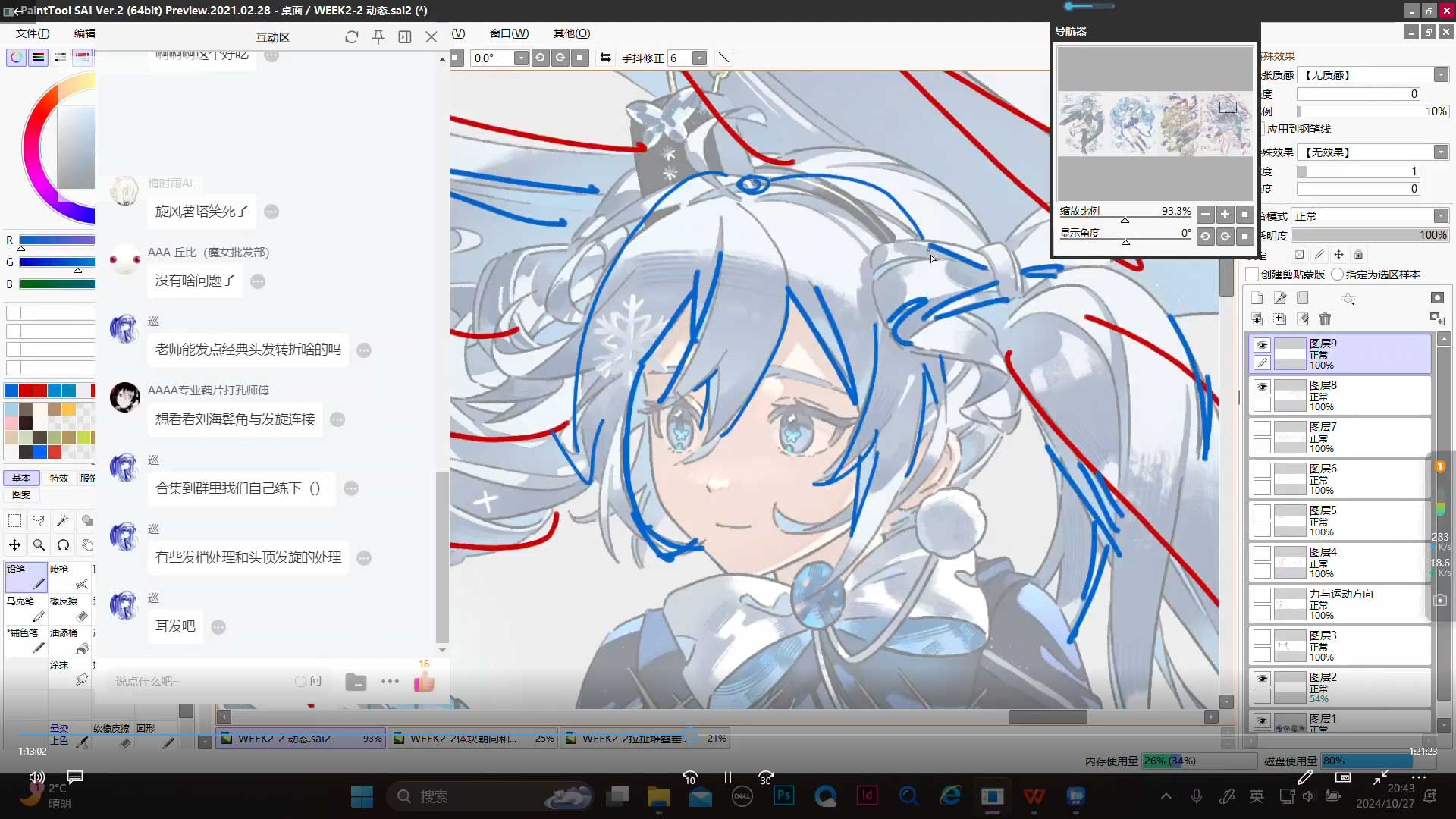1456x819 pixels.
Task: Expand the blending mode 正常 dropdown
Action: pos(1441,216)
